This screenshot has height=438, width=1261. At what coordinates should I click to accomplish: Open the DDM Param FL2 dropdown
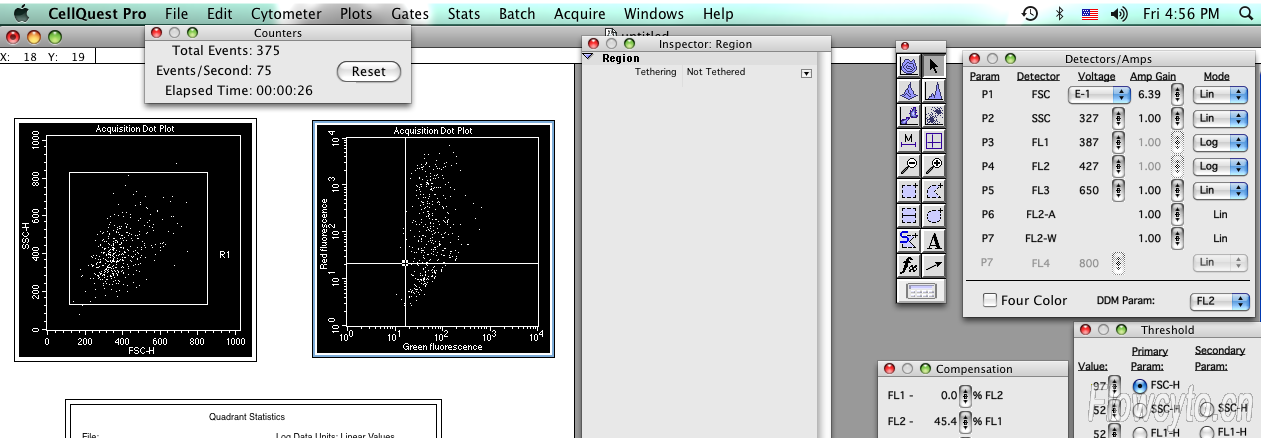1219,300
